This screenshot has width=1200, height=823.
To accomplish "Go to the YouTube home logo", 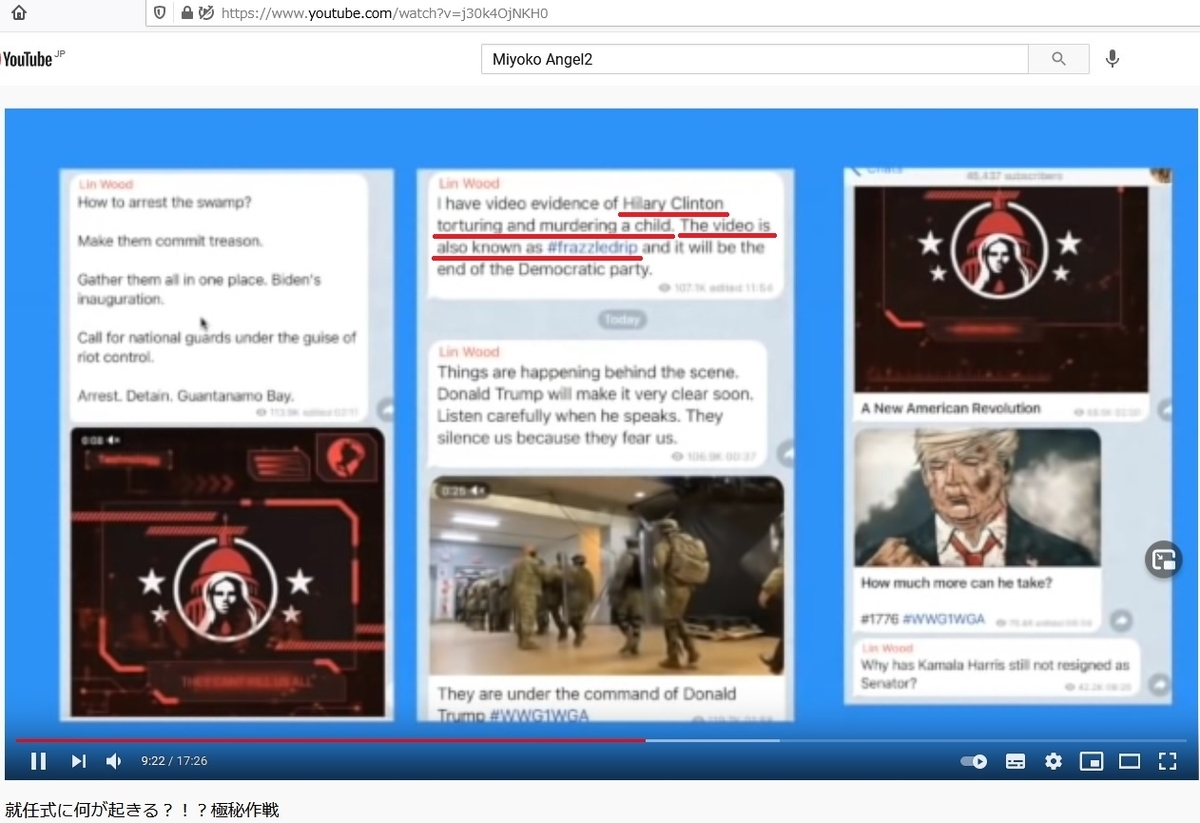I will click(32, 59).
